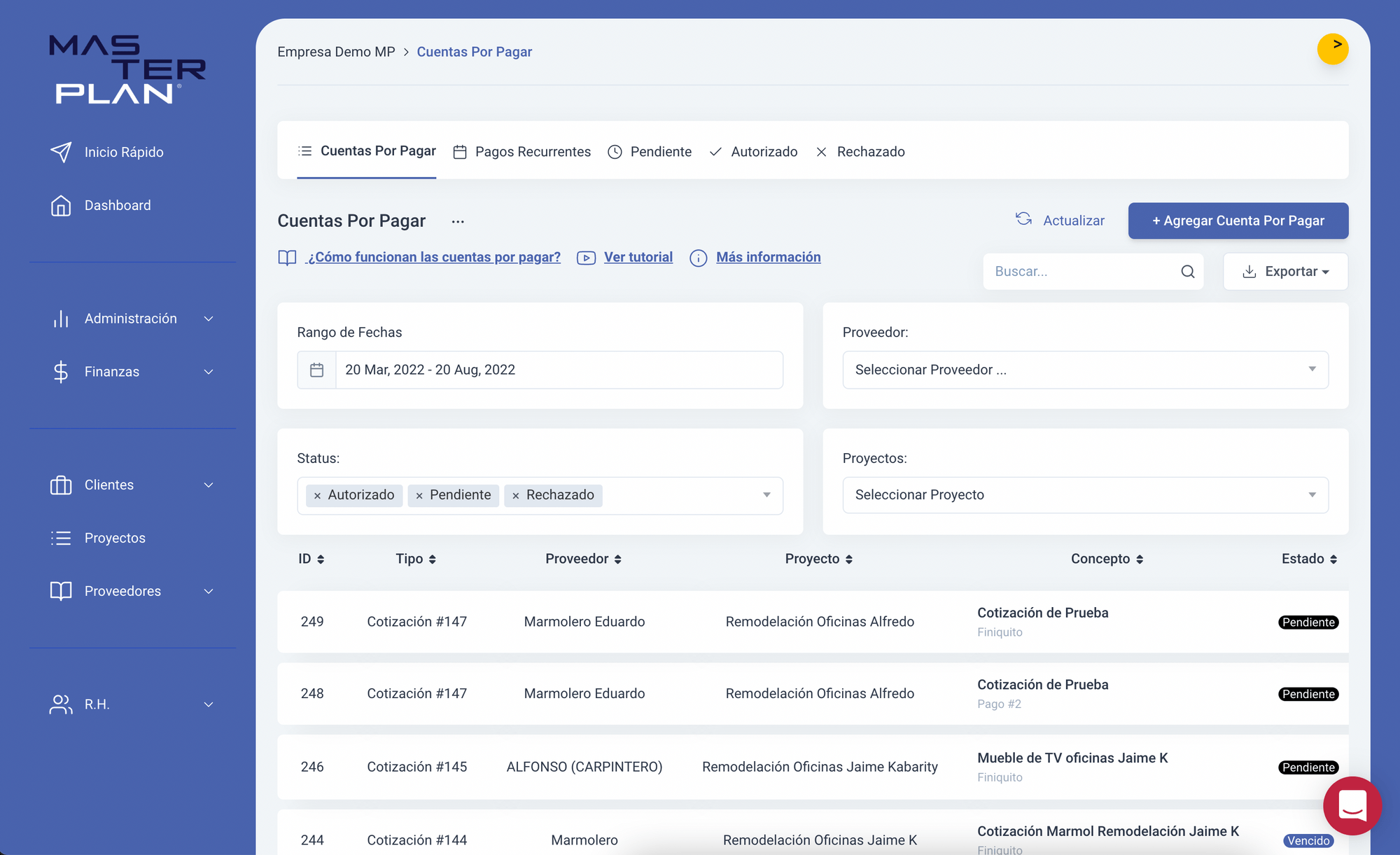Image resolution: width=1400 pixels, height=855 pixels.
Task: Click the Clientes briefcase icon
Action: [x=61, y=485]
